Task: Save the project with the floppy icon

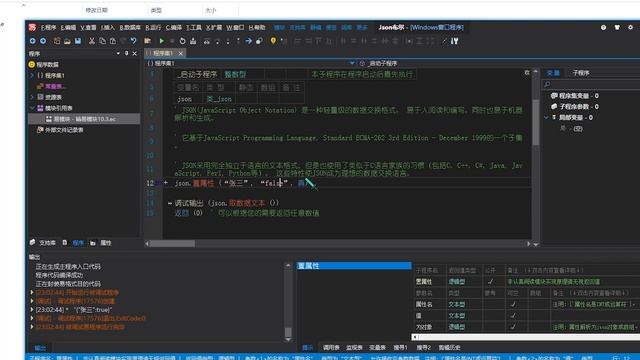Action: pyautogui.click(x=78, y=41)
